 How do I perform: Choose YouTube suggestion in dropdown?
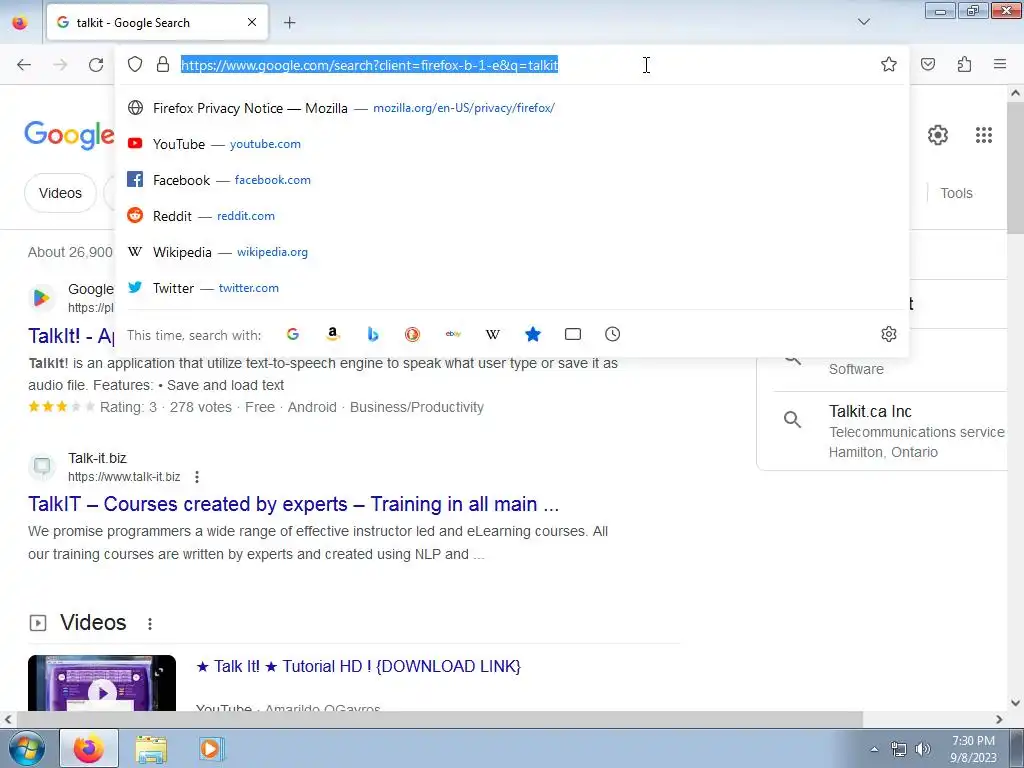512,144
